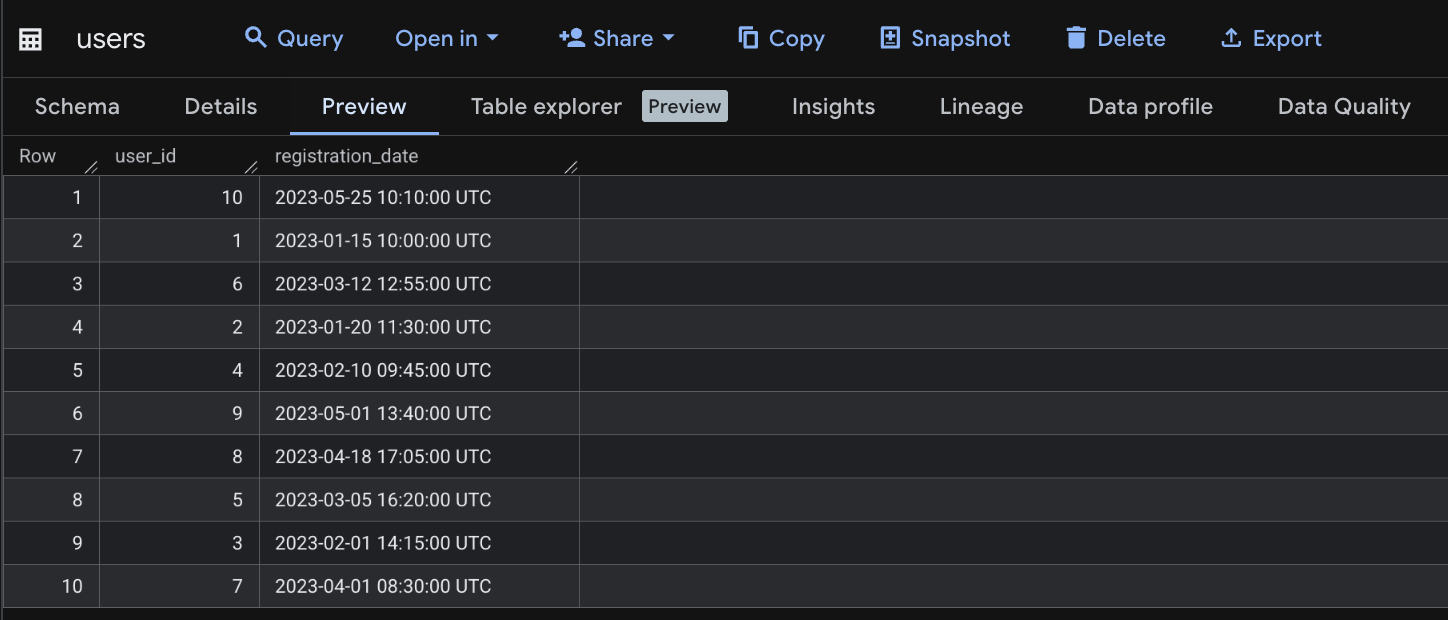
Task: View the Lineage tab
Action: (981, 107)
